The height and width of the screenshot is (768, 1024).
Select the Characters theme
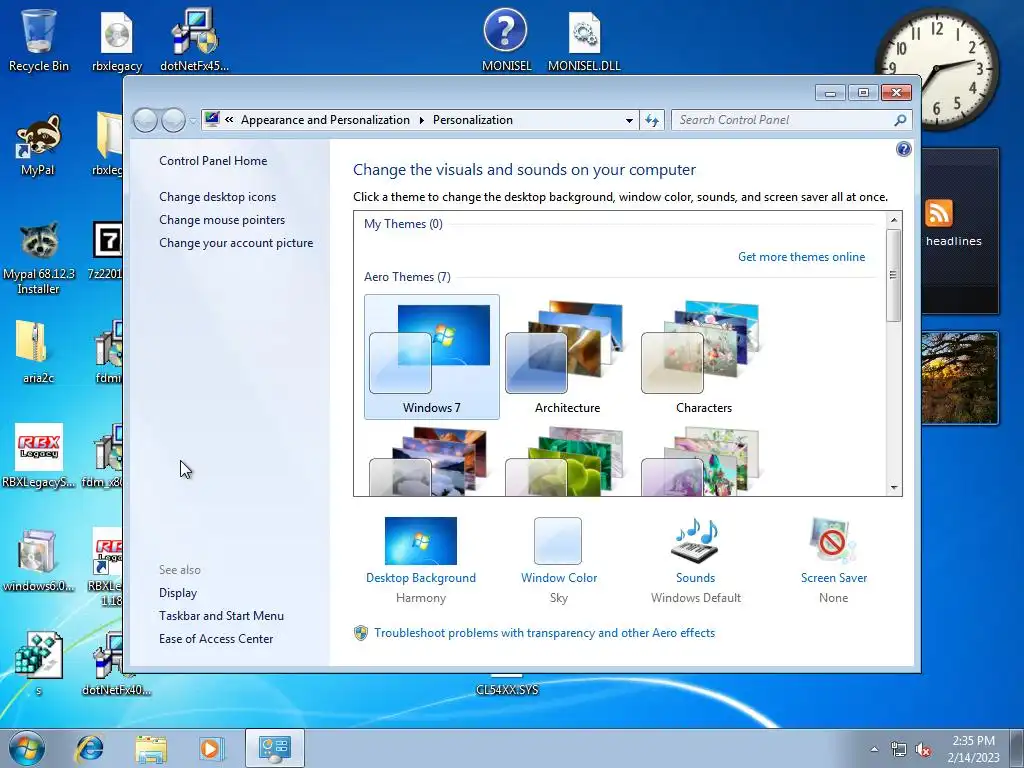pyautogui.click(x=703, y=357)
